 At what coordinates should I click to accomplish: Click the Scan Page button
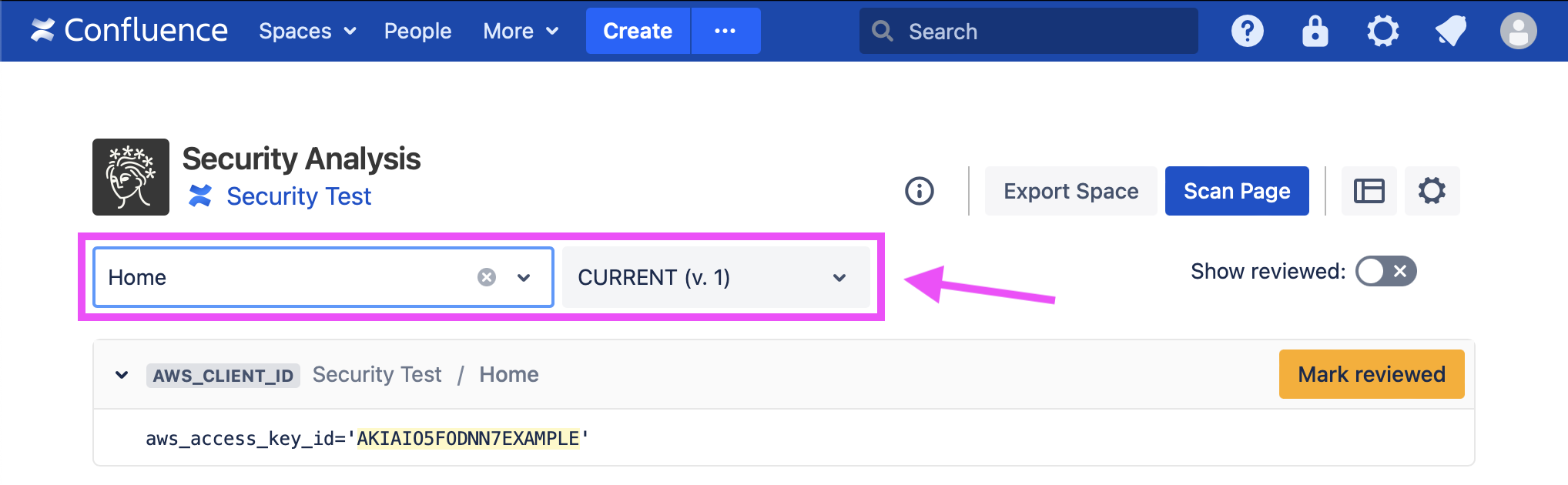[x=1236, y=191]
